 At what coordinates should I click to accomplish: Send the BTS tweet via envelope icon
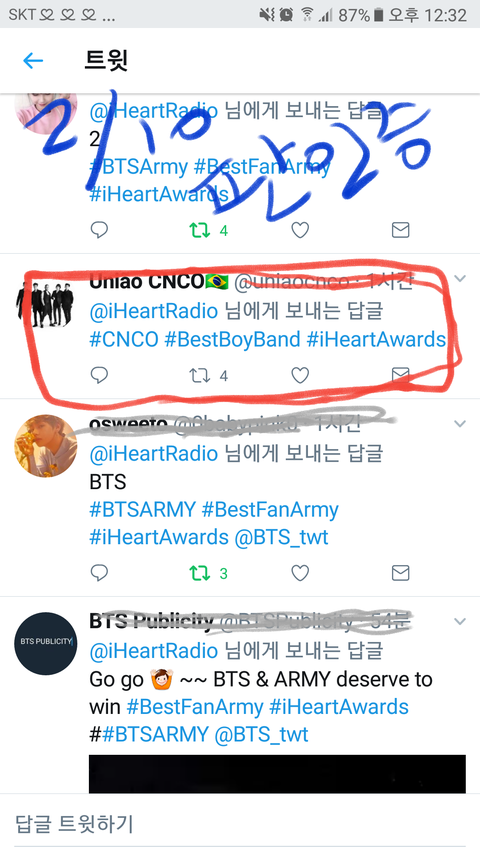401,572
